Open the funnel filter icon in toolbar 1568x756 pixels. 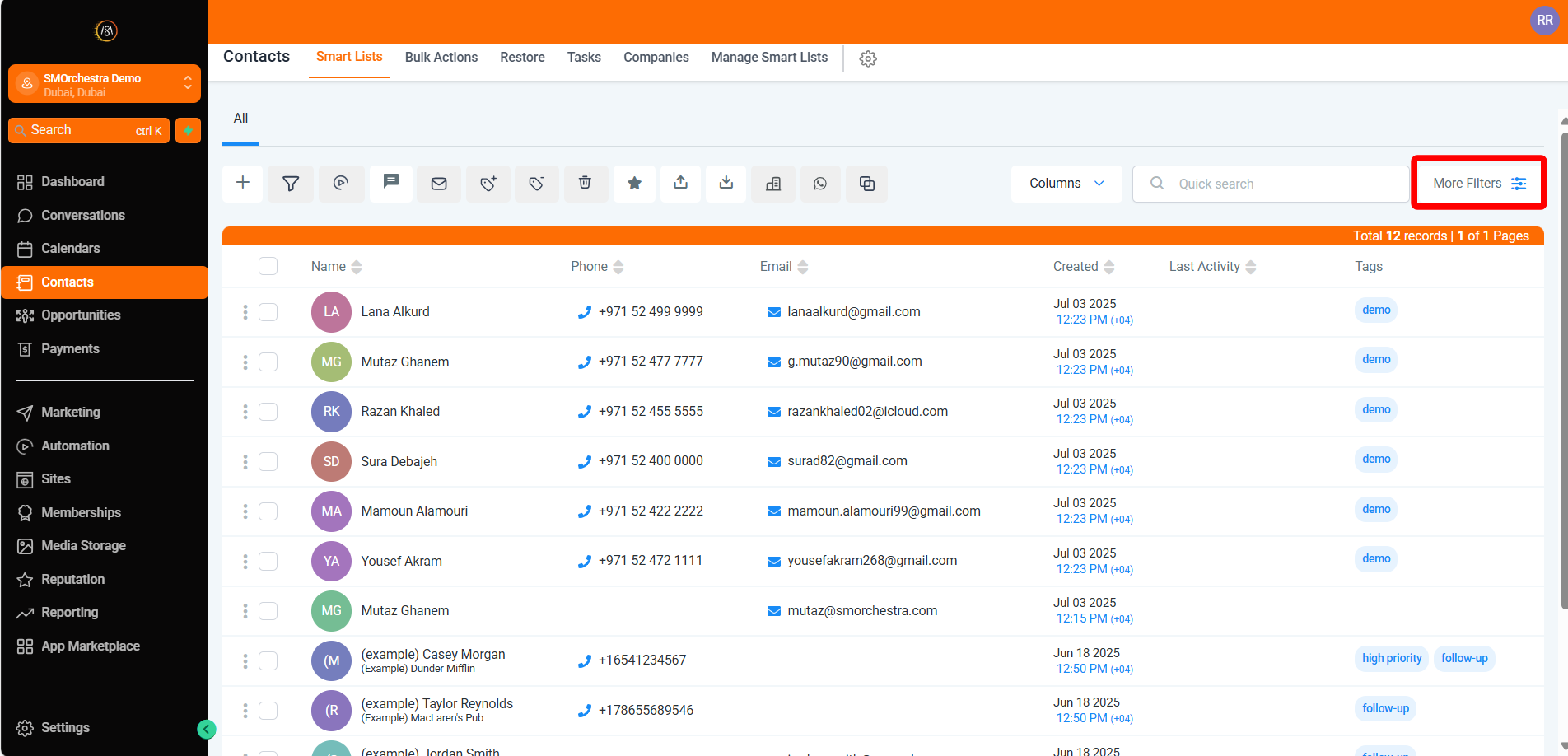pyautogui.click(x=291, y=184)
